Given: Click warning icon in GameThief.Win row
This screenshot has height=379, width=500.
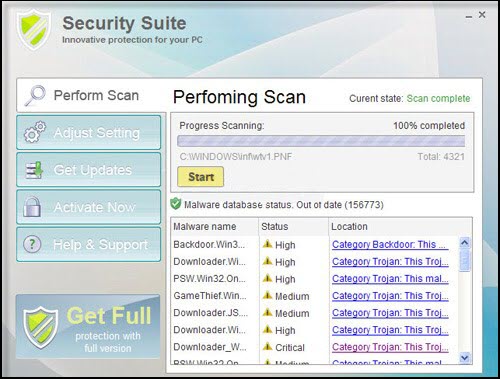Looking at the screenshot, I should pos(267,295).
